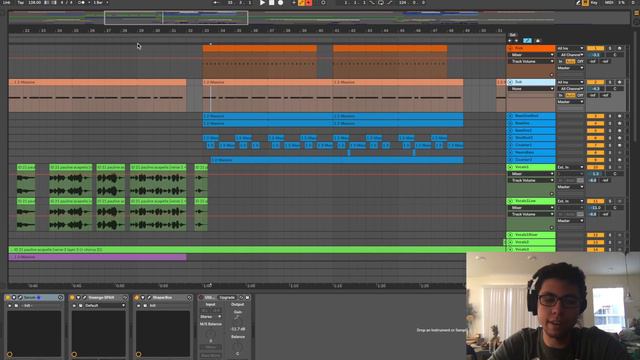Arm the Kick track for recording
The width and height of the screenshot is (640, 360).
point(620,48)
